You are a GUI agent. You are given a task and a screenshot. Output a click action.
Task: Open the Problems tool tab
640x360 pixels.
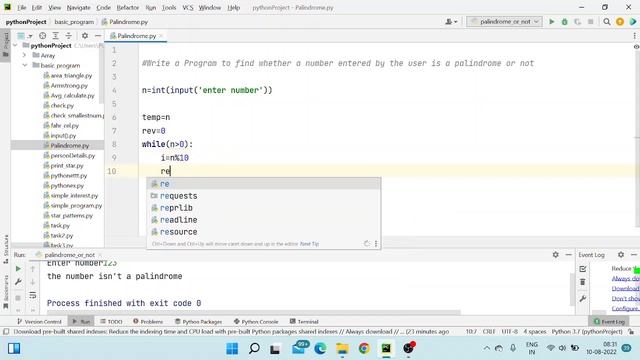148,322
